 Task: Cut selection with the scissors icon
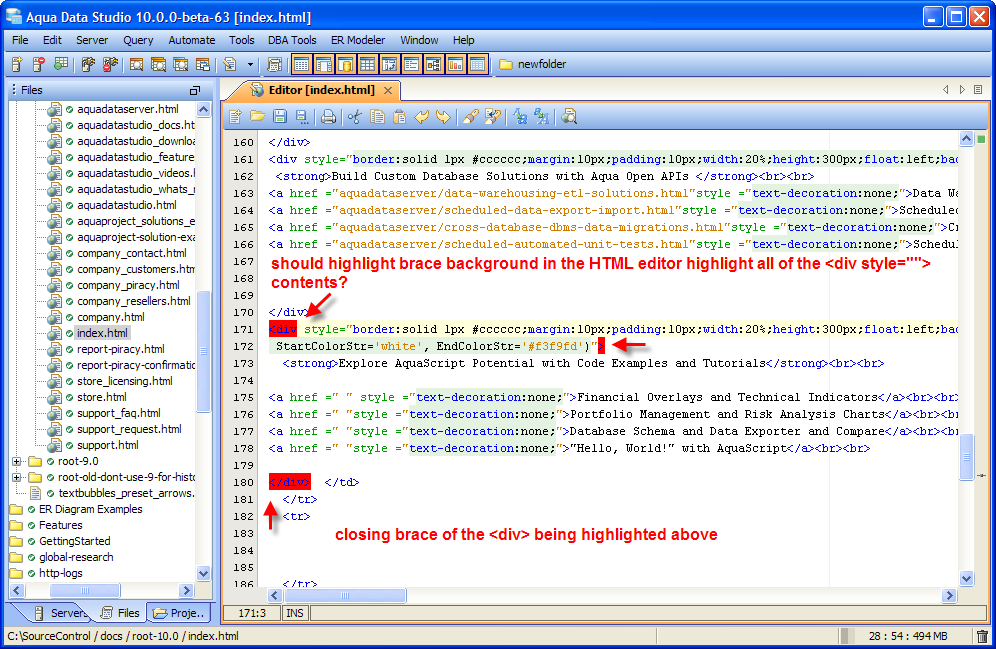[355, 117]
